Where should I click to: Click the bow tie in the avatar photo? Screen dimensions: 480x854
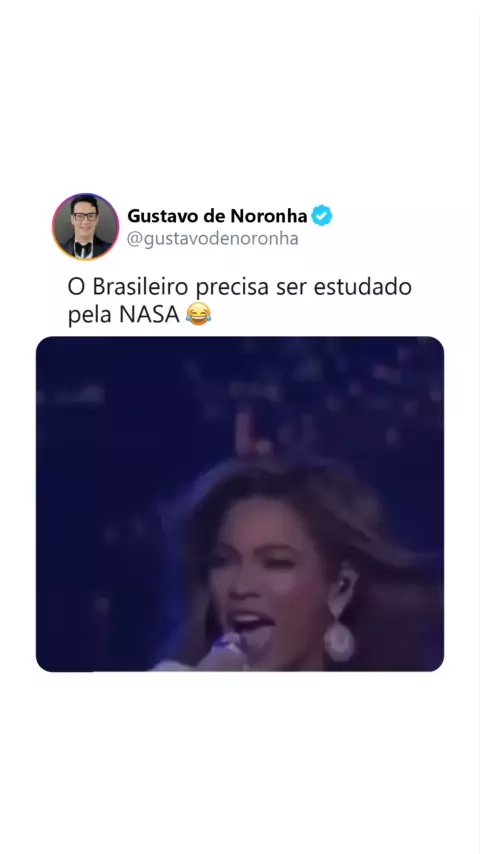point(83,246)
